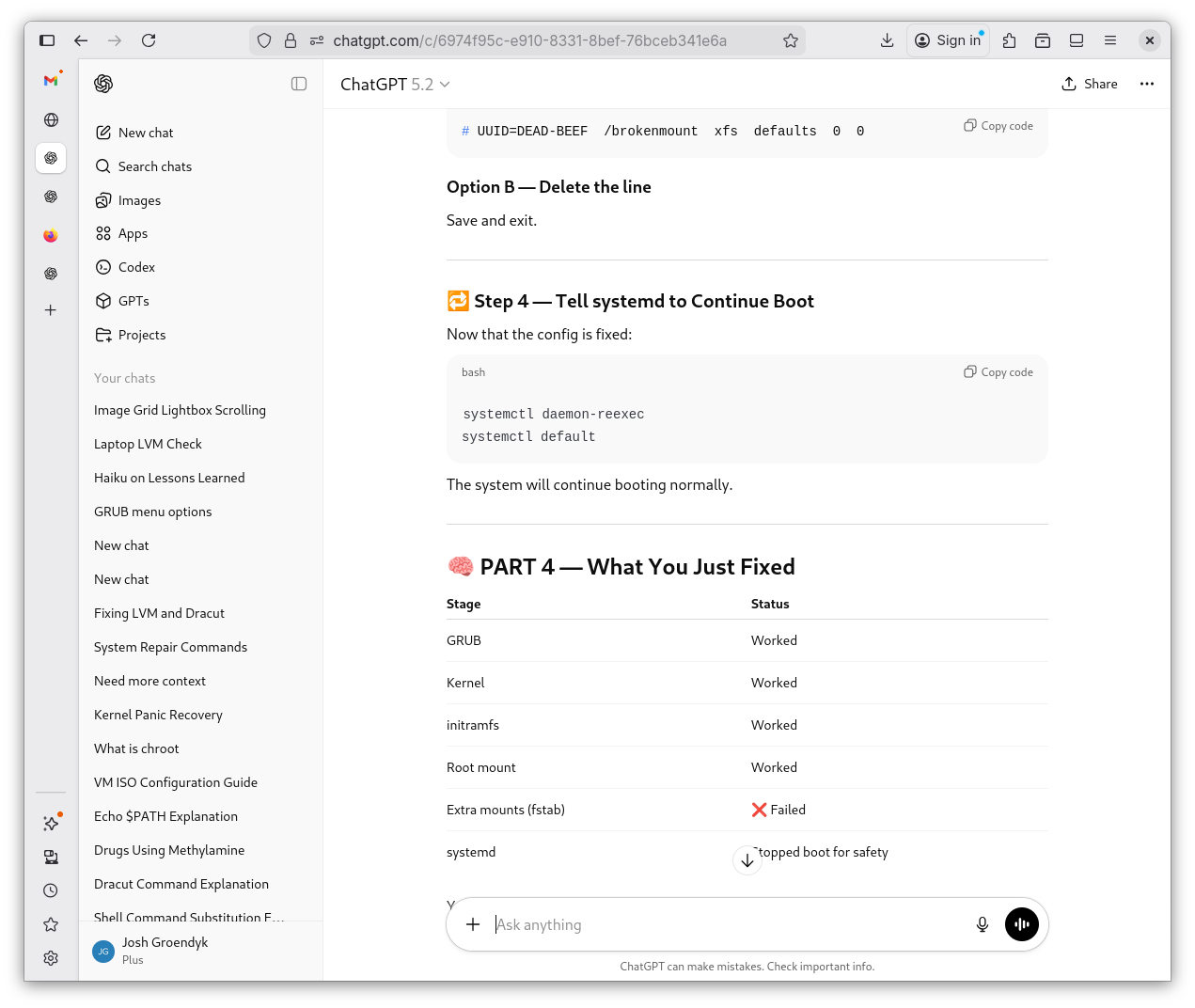Select Search chats in the sidebar
This screenshot has height=1008, width=1195.
[154, 166]
